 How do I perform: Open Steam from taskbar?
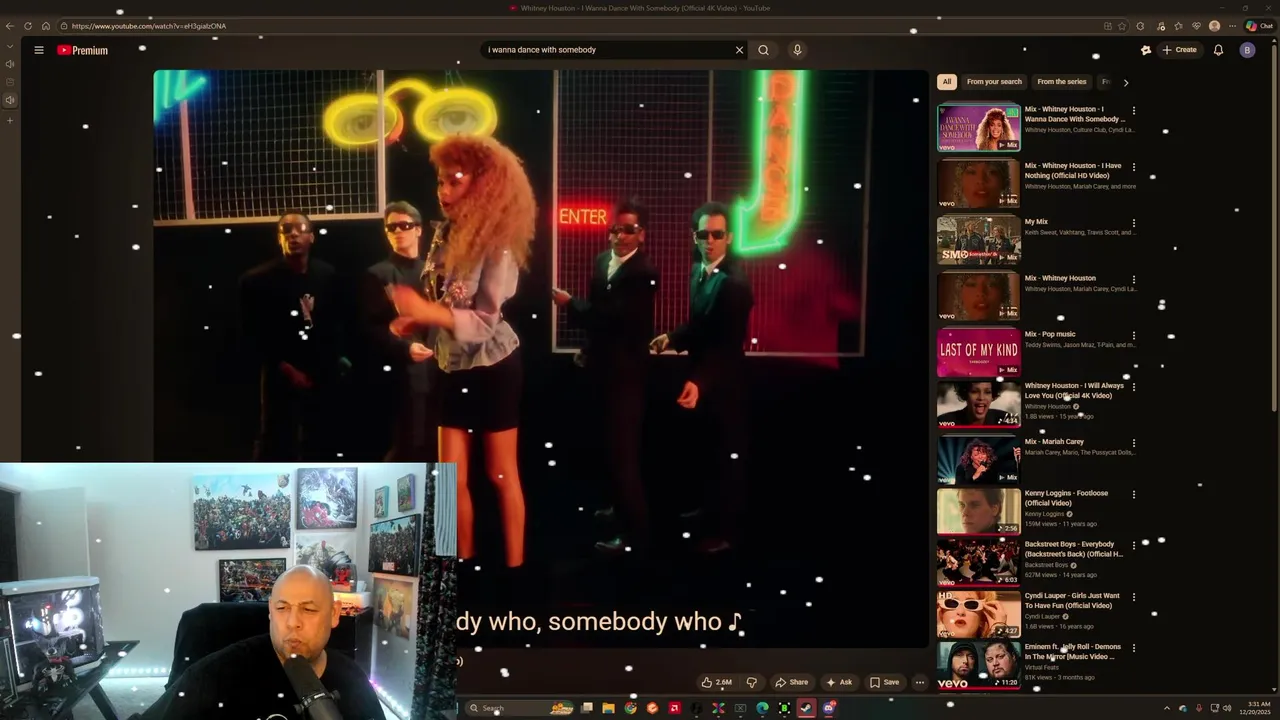[806, 708]
